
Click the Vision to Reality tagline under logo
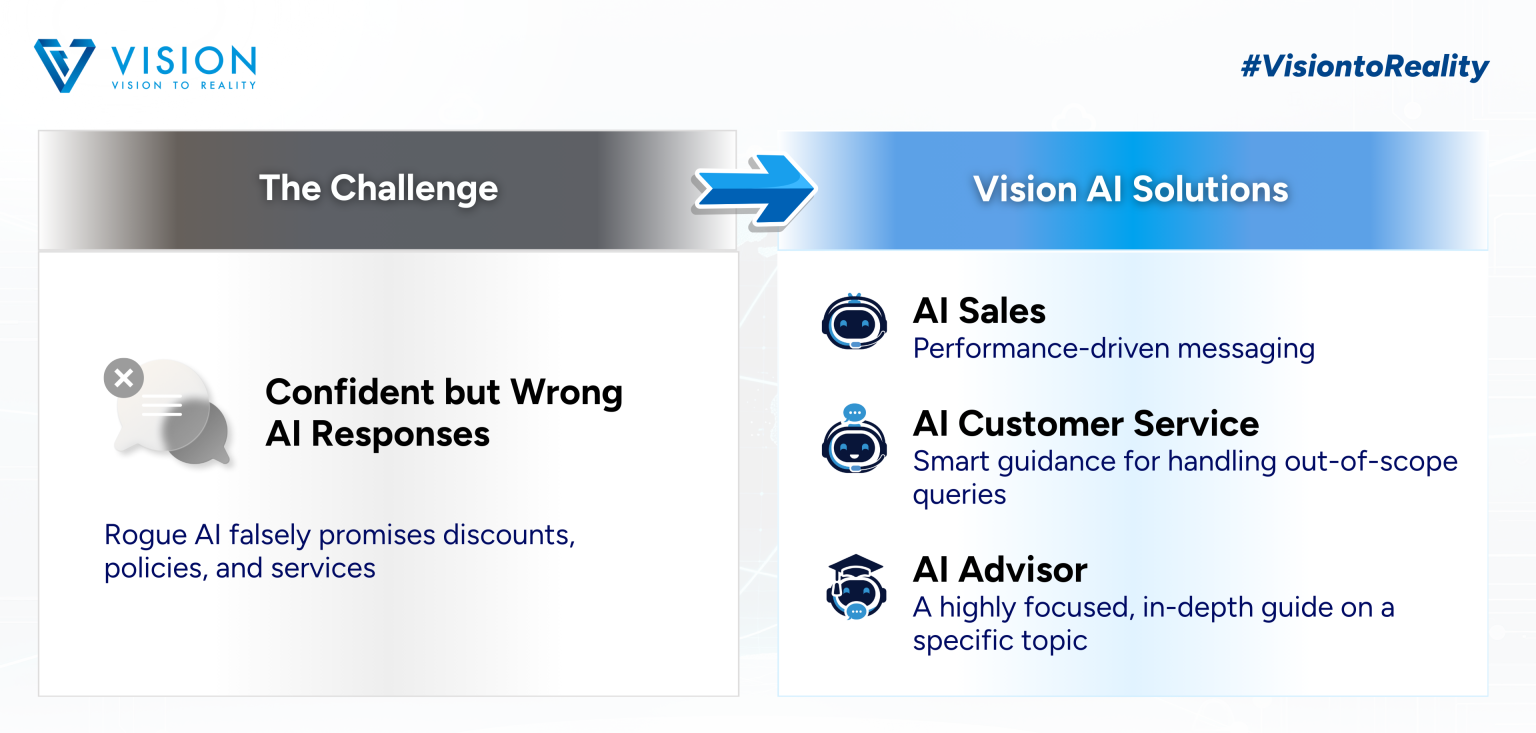tap(184, 86)
